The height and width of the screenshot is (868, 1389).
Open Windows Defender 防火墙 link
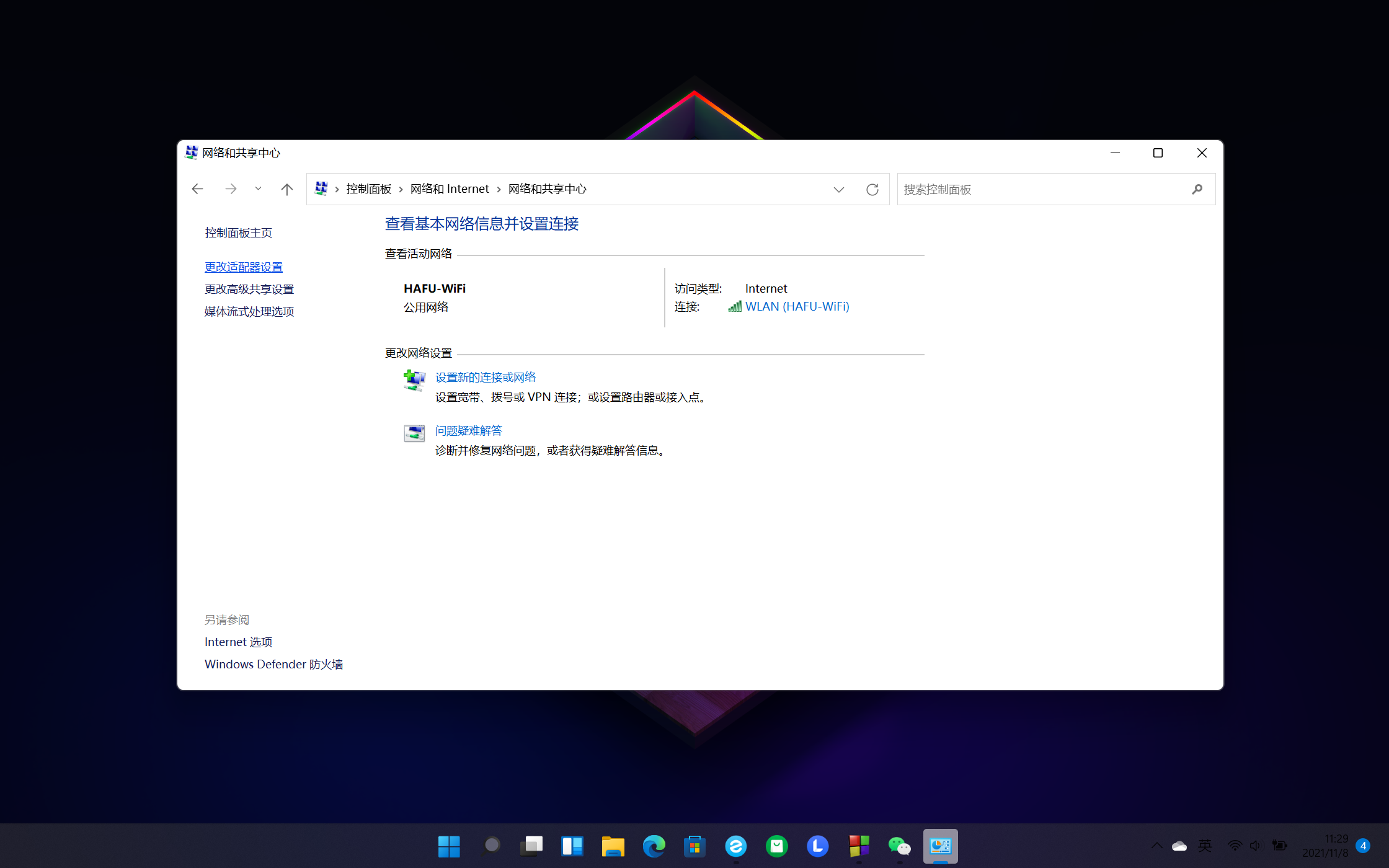pyautogui.click(x=273, y=664)
